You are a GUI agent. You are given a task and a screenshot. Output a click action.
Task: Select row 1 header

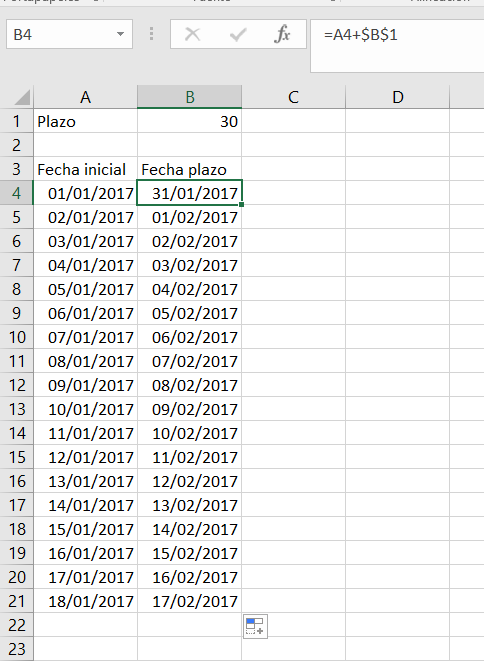click(16, 121)
